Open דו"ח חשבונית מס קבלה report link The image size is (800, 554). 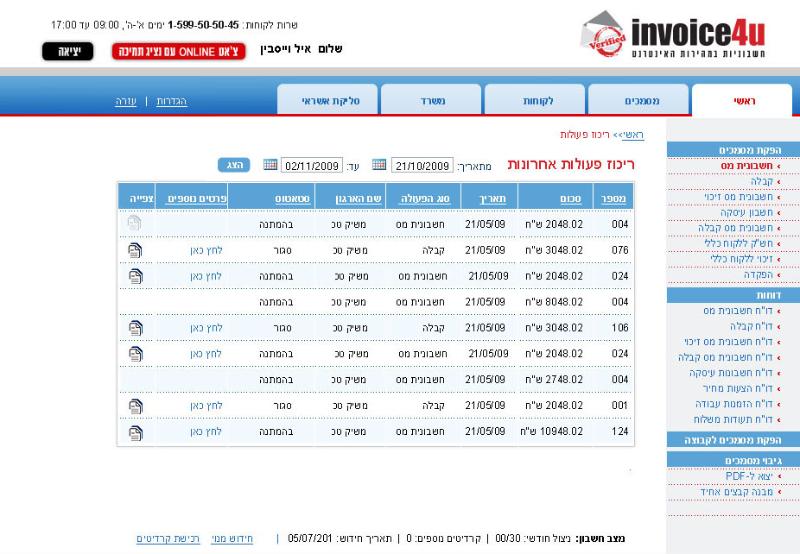click(726, 357)
